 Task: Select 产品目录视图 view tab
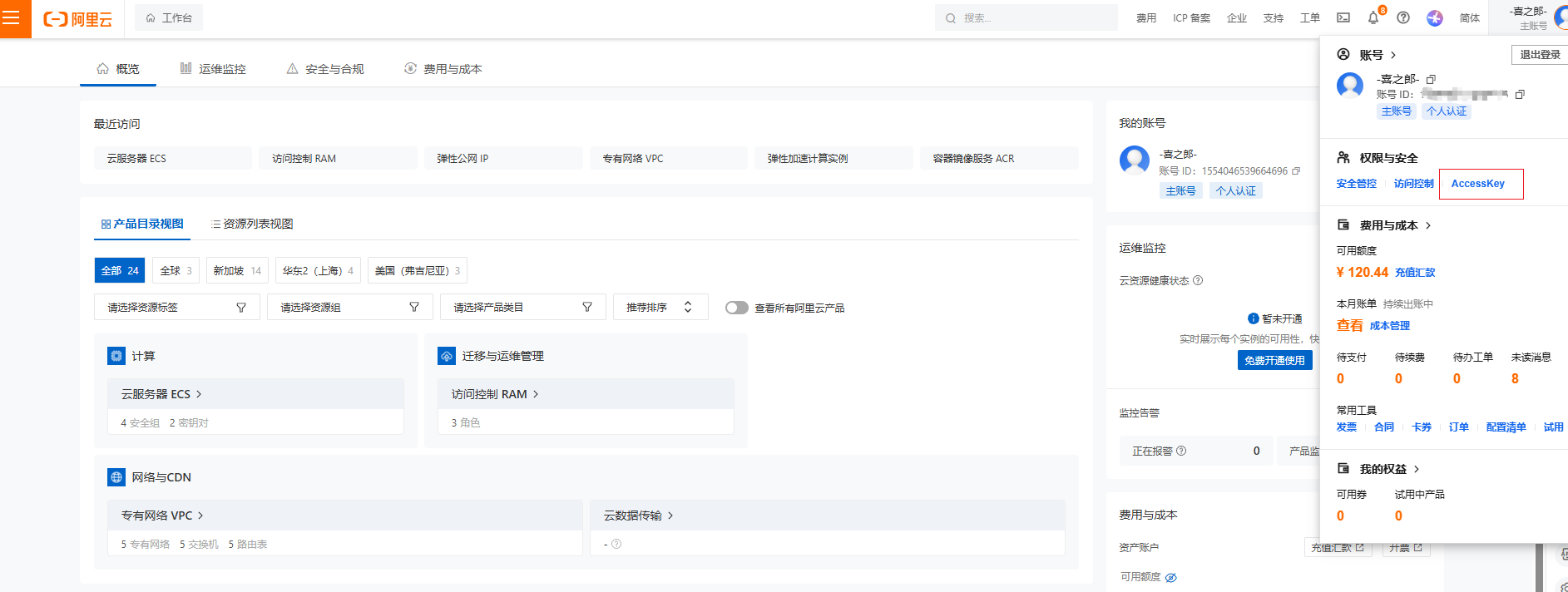tap(142, 224)
